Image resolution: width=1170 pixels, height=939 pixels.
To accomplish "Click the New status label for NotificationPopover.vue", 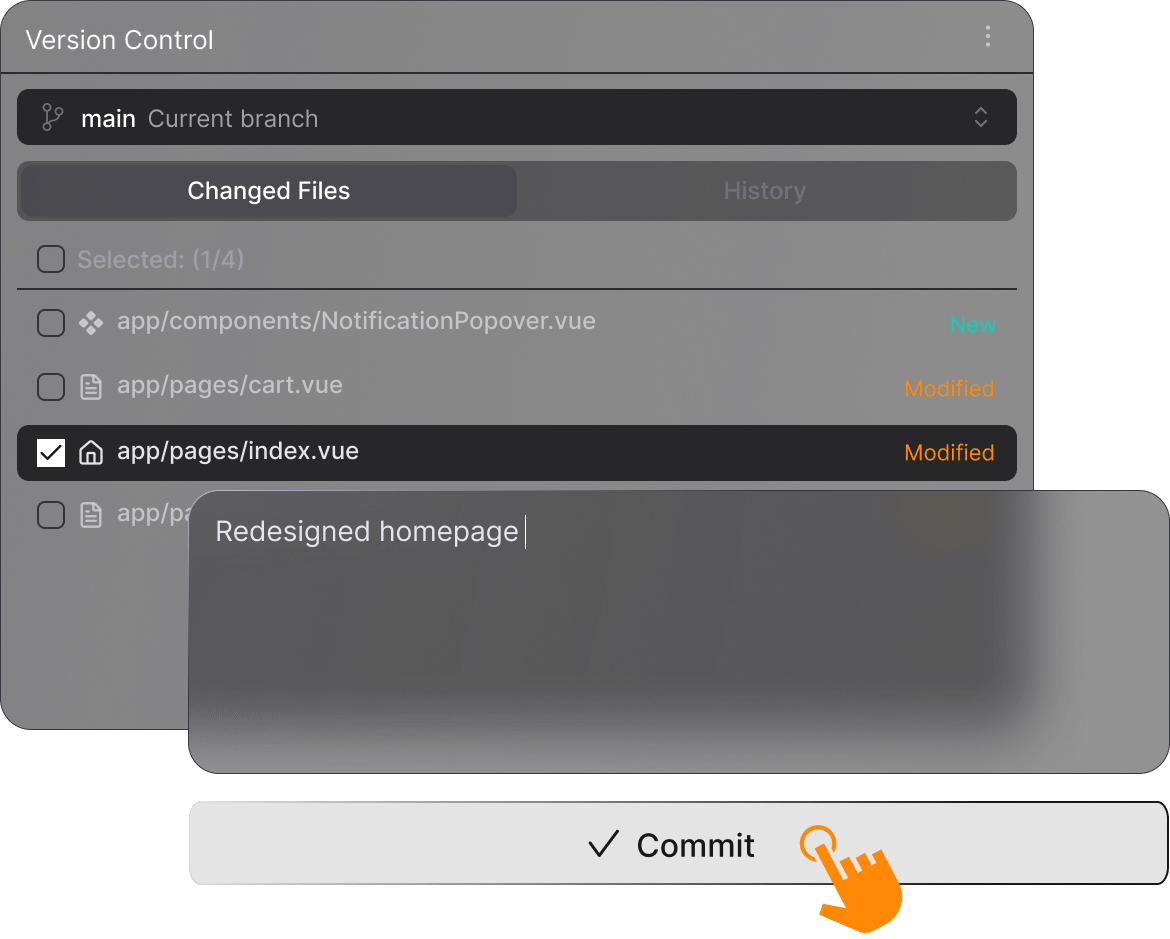I will coord(972,325).
